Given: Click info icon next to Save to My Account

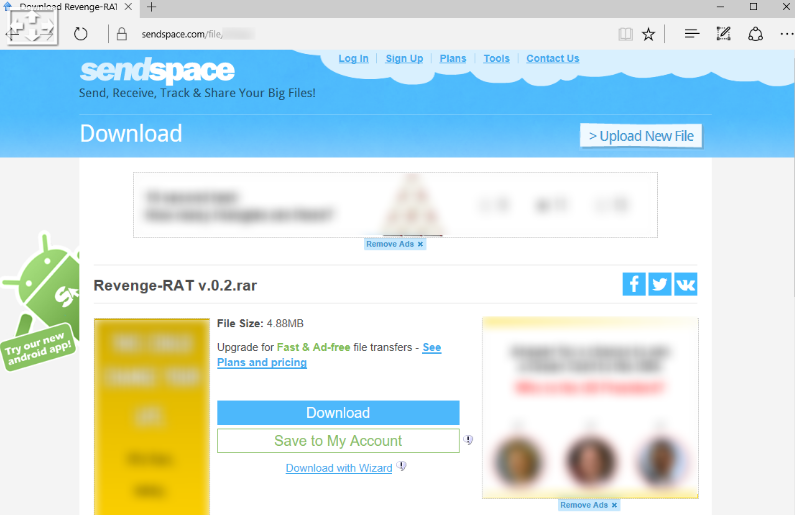Looking at the screenshot, I should tap(468, 440).
